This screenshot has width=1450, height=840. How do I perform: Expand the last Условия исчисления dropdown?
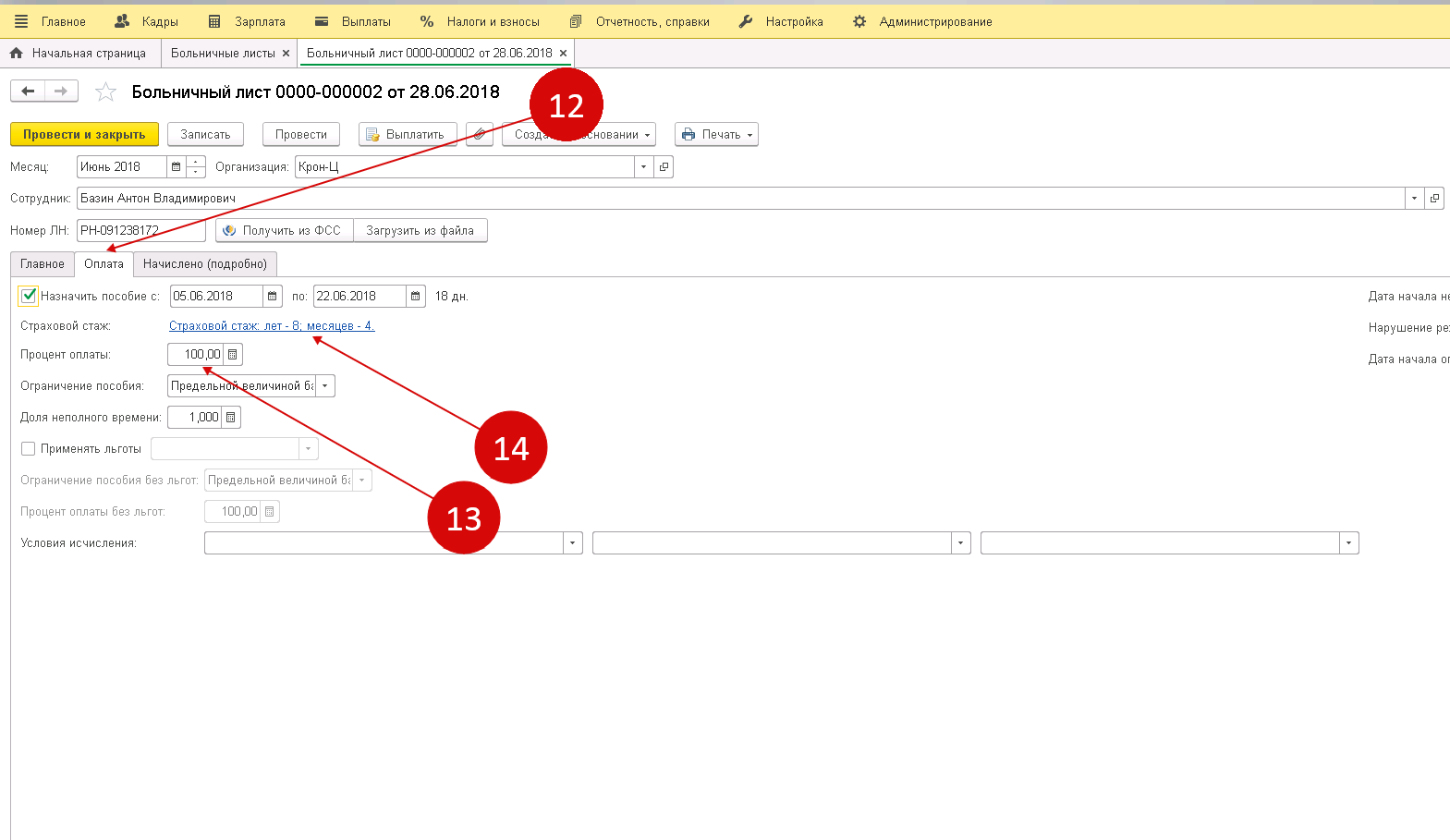[1349, 543]
